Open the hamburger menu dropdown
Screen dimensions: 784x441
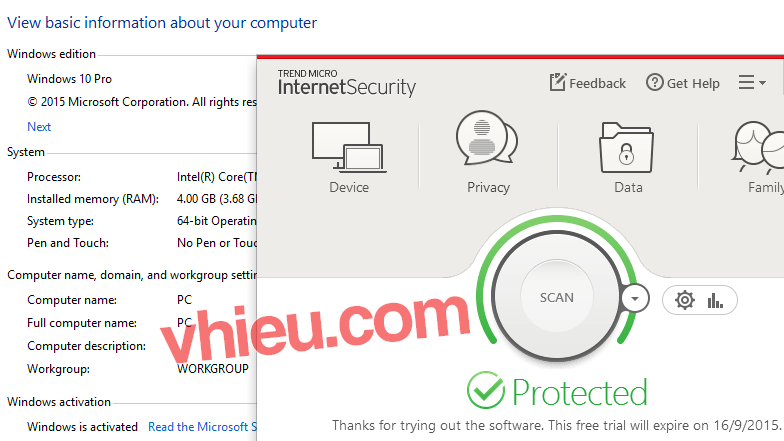coord(746,82)
